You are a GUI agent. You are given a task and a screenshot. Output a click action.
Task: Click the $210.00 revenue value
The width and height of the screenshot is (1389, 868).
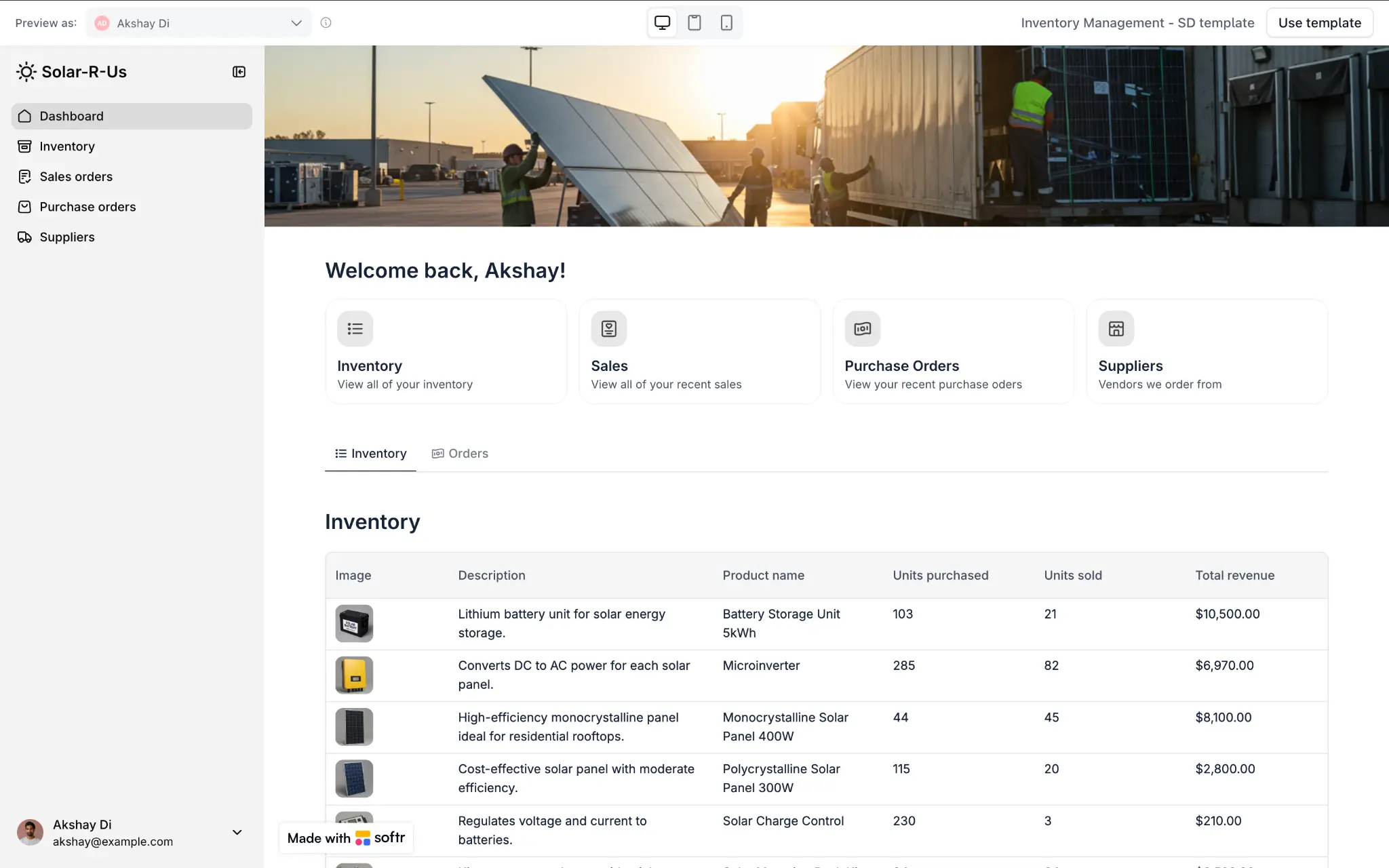tap(1218, 821)
